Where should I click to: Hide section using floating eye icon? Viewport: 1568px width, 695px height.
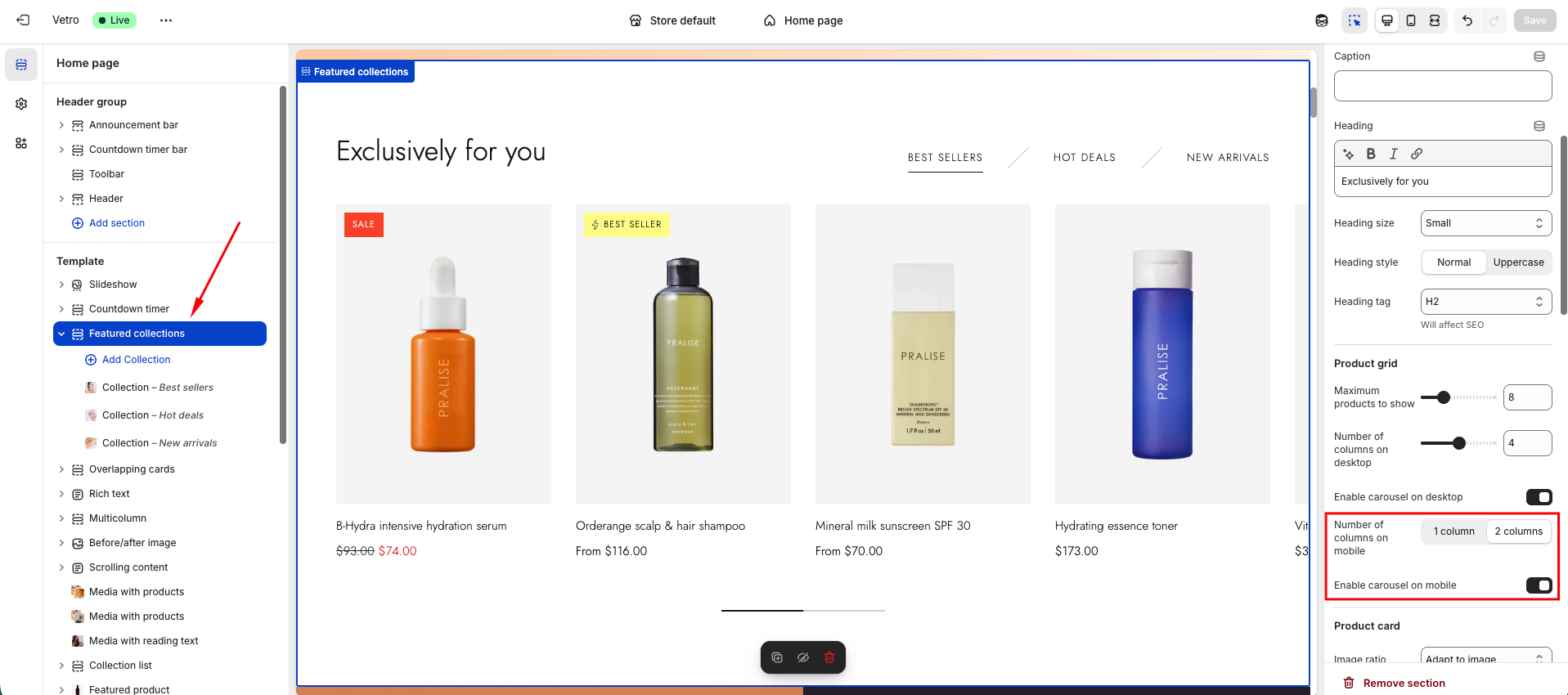pos(803,657)
